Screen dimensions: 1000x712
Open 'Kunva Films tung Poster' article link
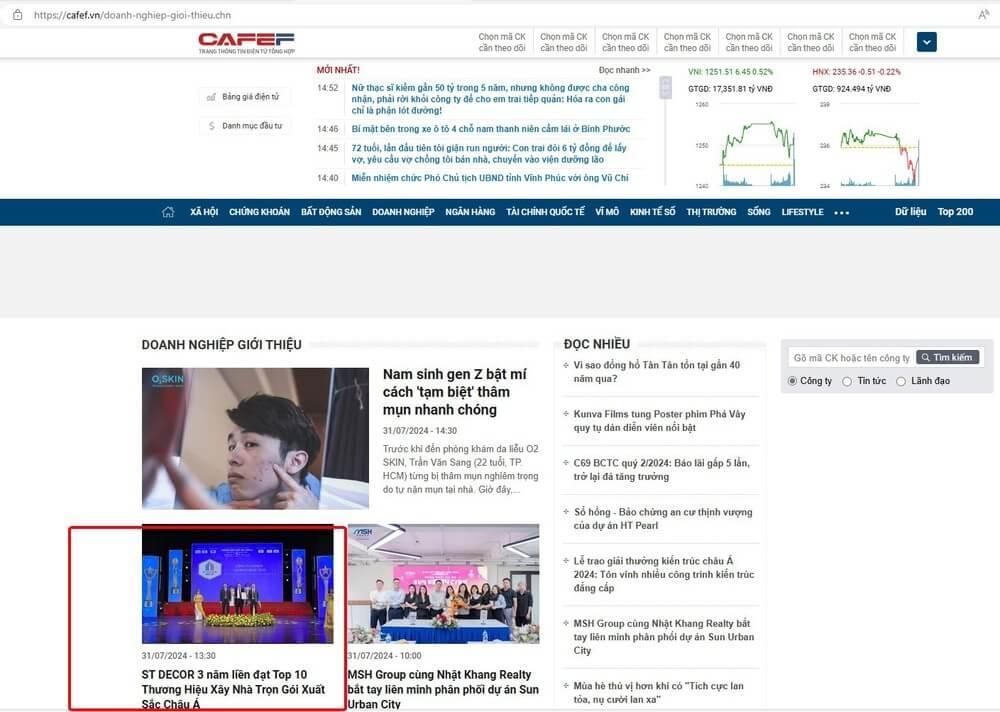[659, 421]
